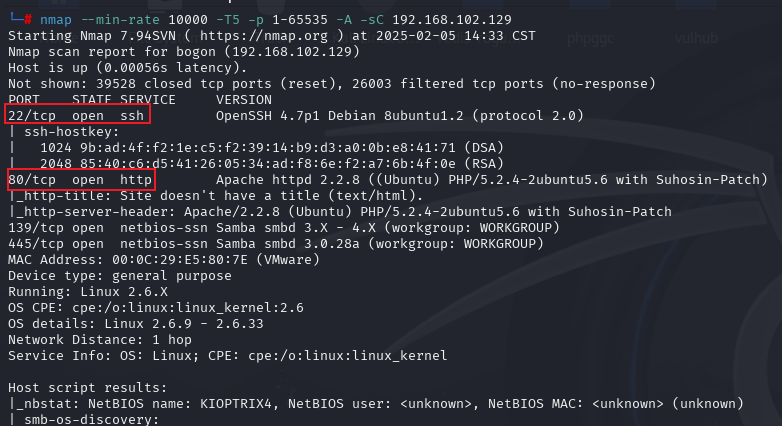Select the highlighted 22/tcp open ssh entry
This screenshot has height=426, width=782.
[x=77, y=114]
